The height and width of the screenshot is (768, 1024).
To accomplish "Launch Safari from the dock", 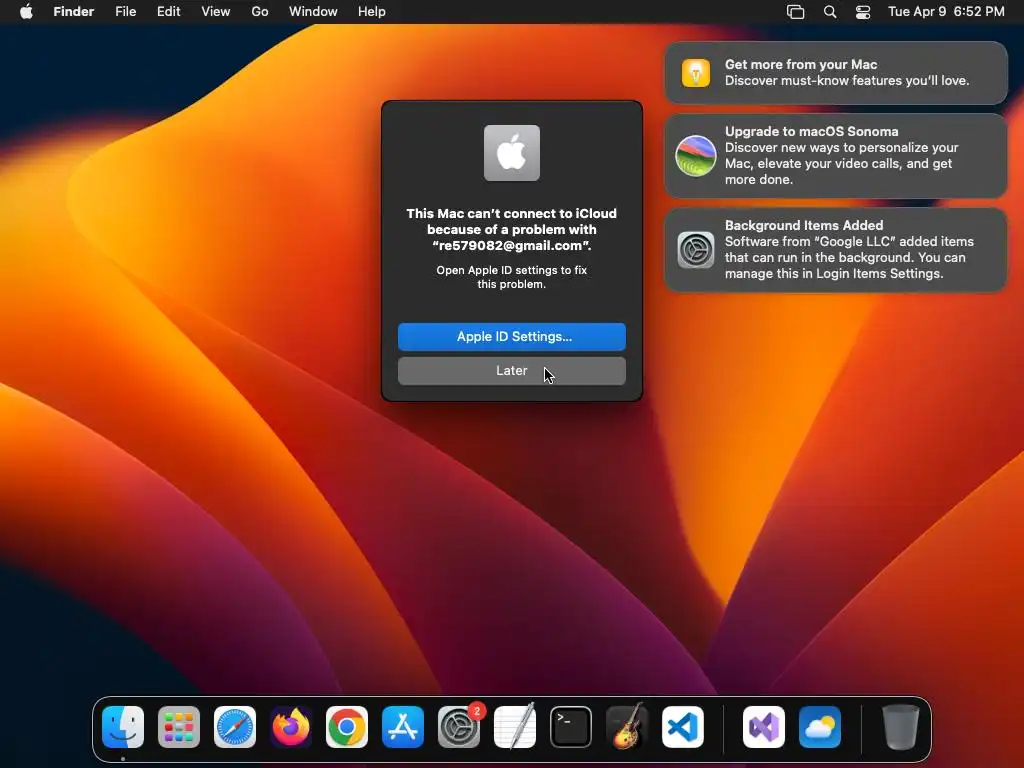I will click(x=235, y=726).
